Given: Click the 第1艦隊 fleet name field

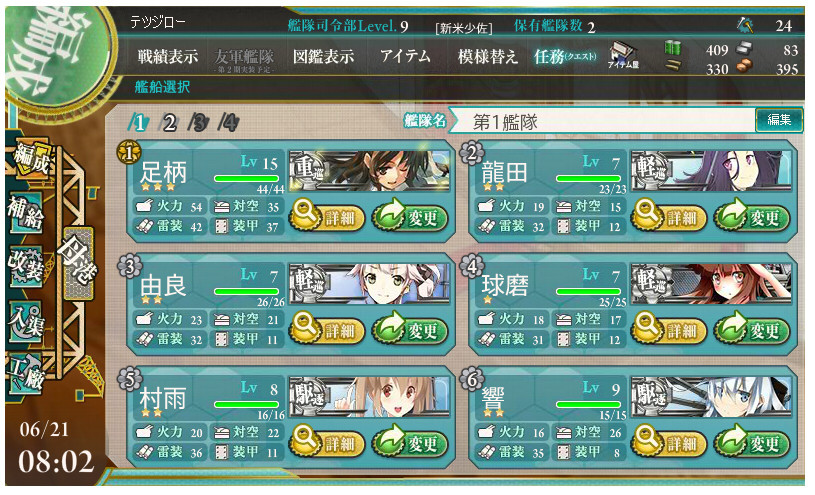Looking at the screenshot, I should tap(604, 121).
